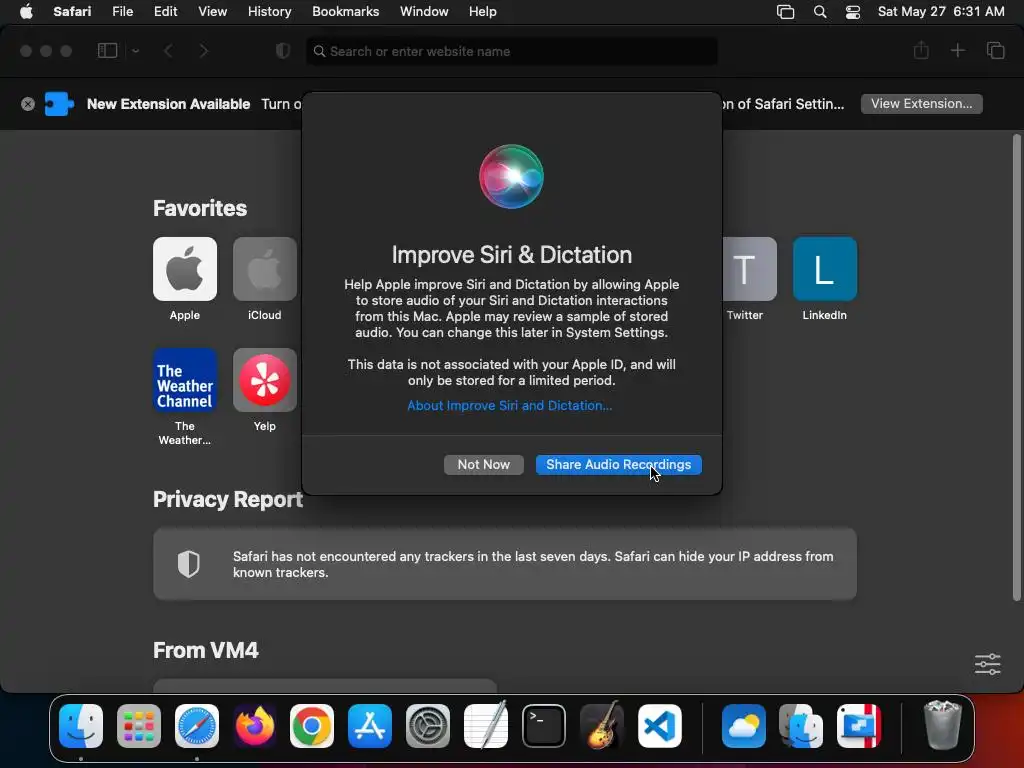Click the Stage Manager menu bar icon

(786, 12)
